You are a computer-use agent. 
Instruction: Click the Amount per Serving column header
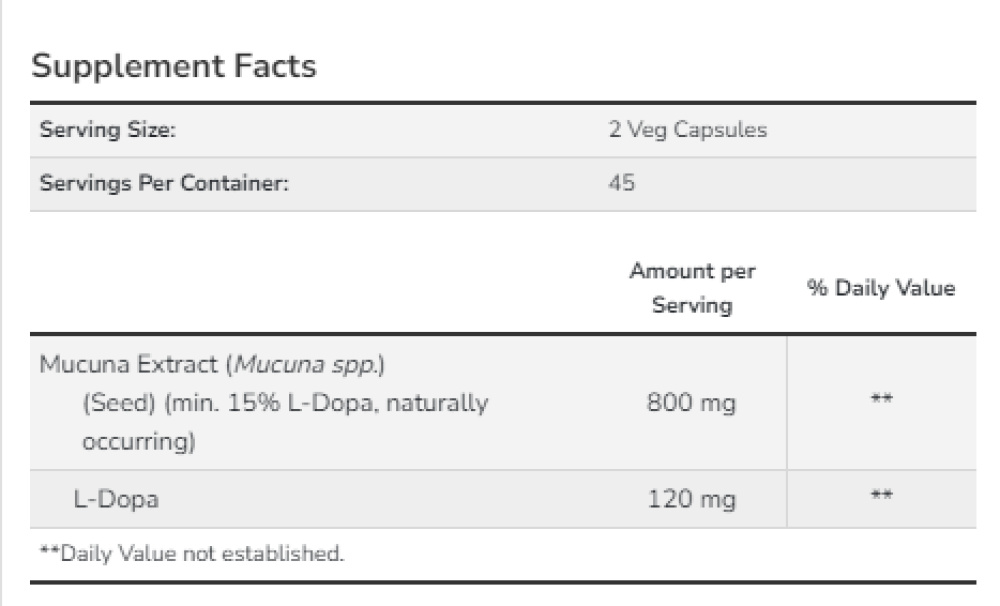[692, 288]
